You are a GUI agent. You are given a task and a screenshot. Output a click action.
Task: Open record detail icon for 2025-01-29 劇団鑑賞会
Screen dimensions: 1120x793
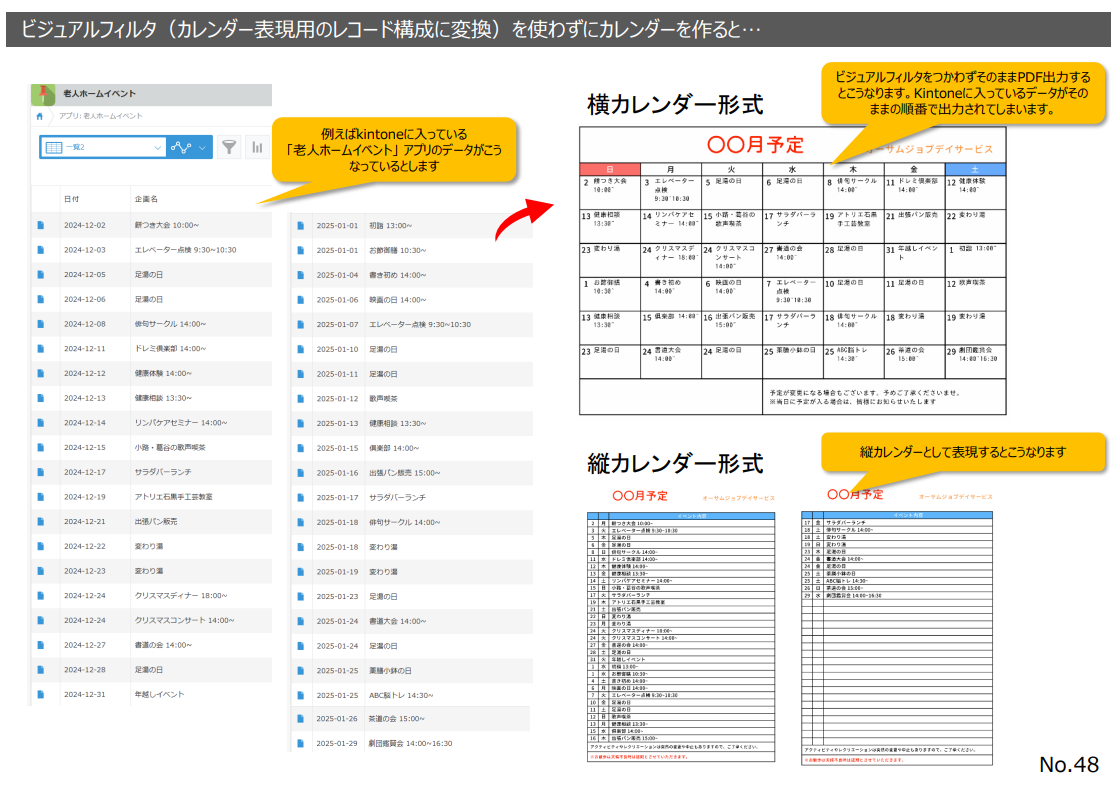pyautogui.click(x=299, y=743)
